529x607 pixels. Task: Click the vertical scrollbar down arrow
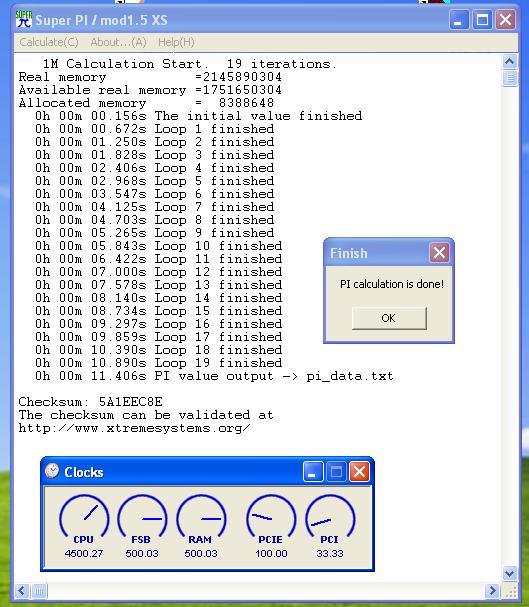510,573
